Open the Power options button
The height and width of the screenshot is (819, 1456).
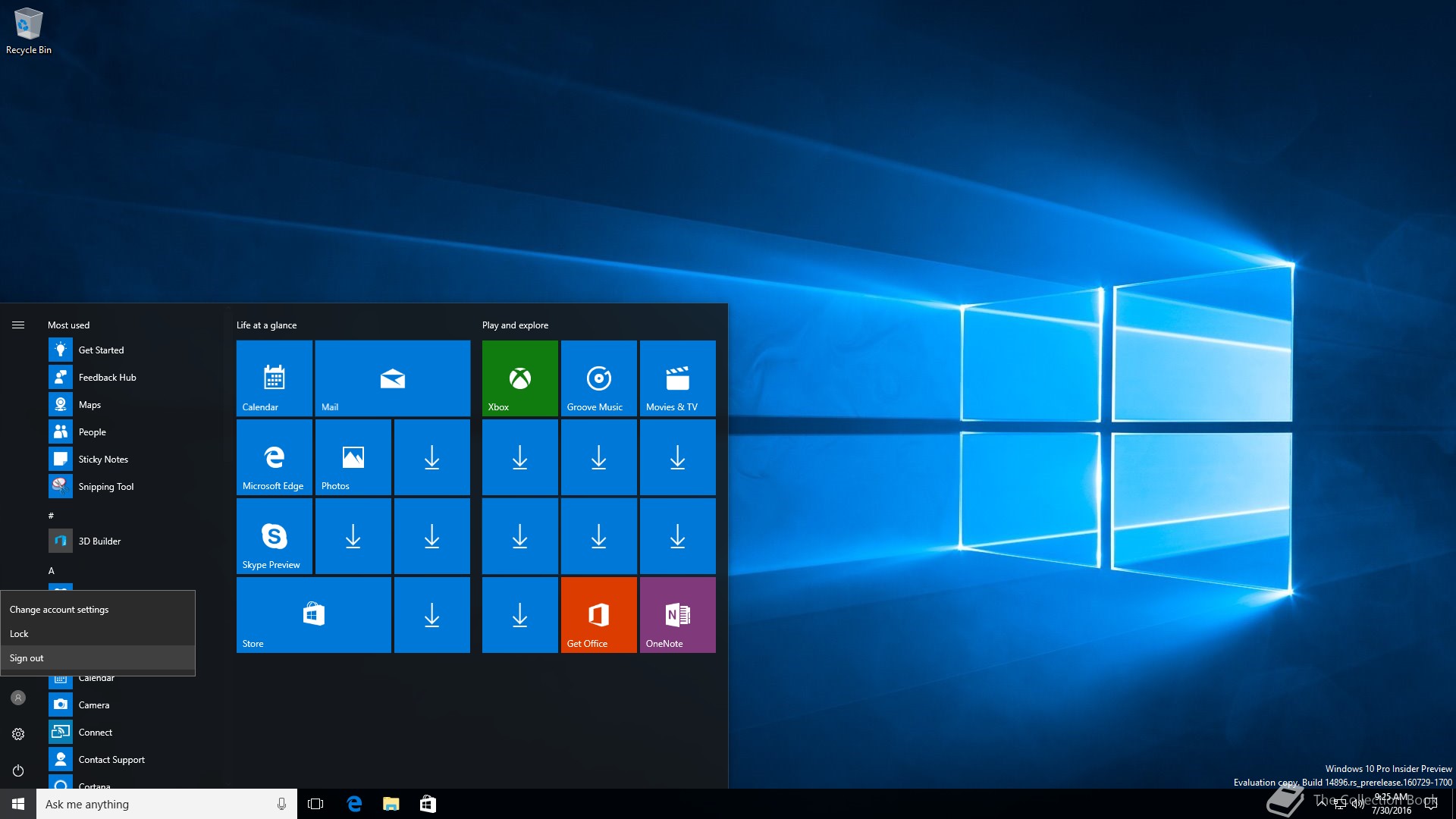pyautogui.click(x=18, y=770)
